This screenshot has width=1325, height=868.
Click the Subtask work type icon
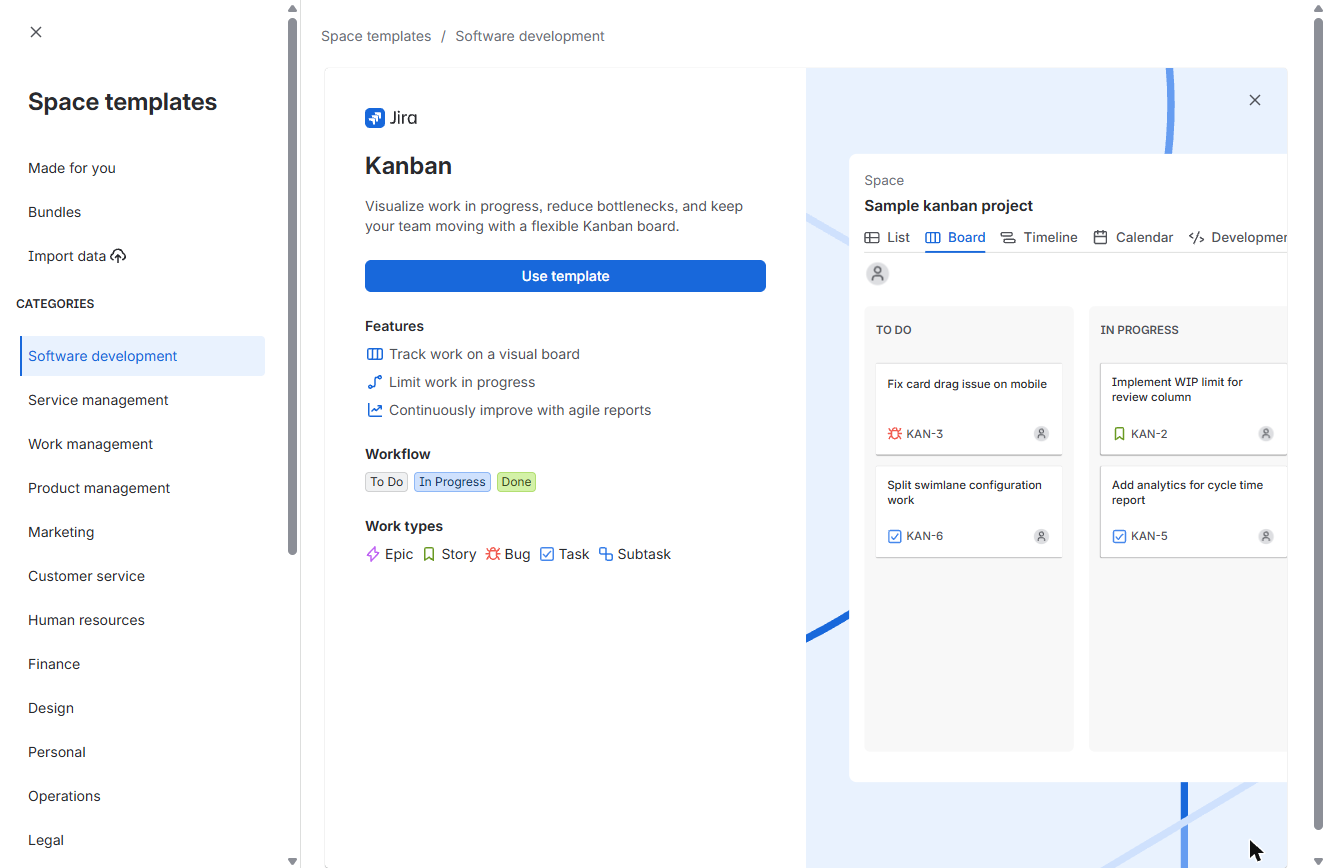[x=606, y=554]
